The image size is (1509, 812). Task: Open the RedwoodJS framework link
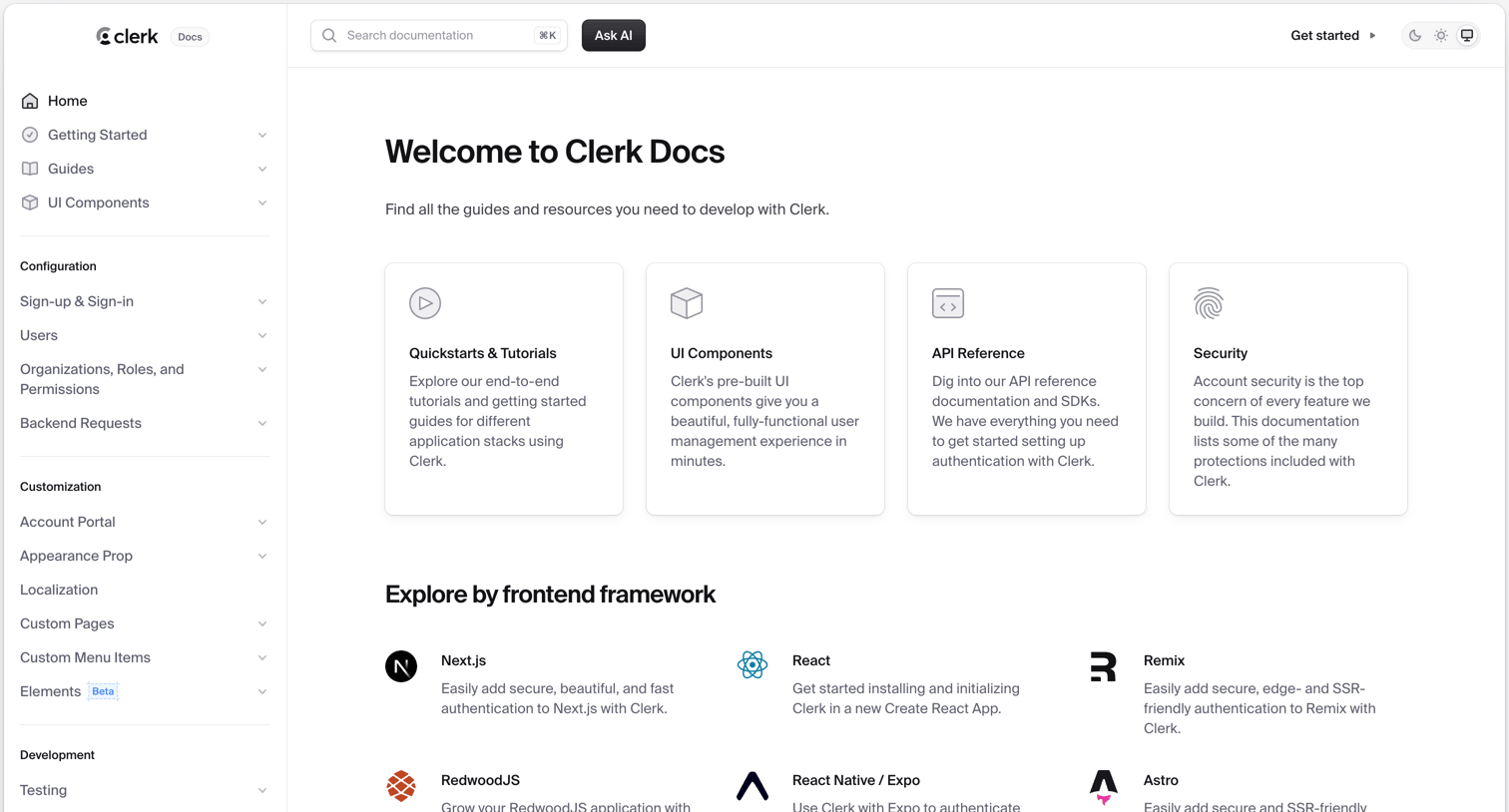click(x=480, y=780)
